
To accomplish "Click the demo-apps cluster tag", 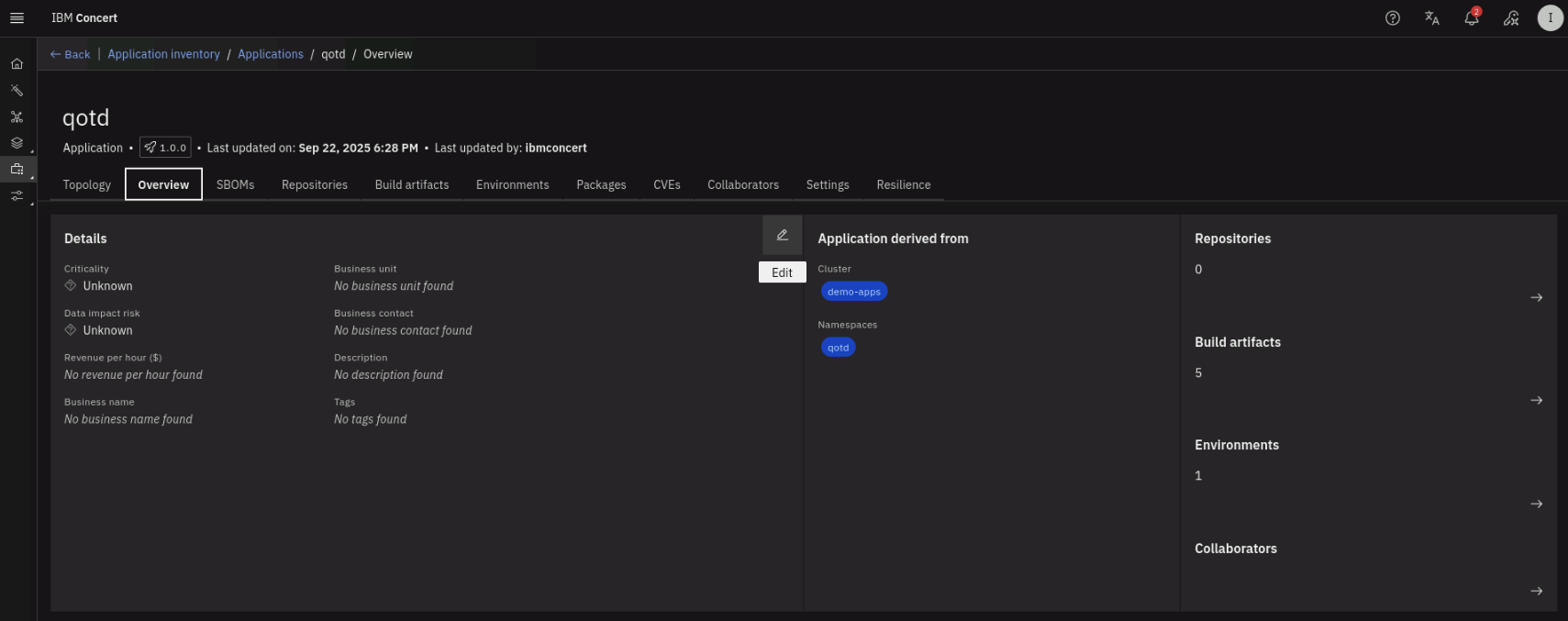I will [x=853, y=292].
